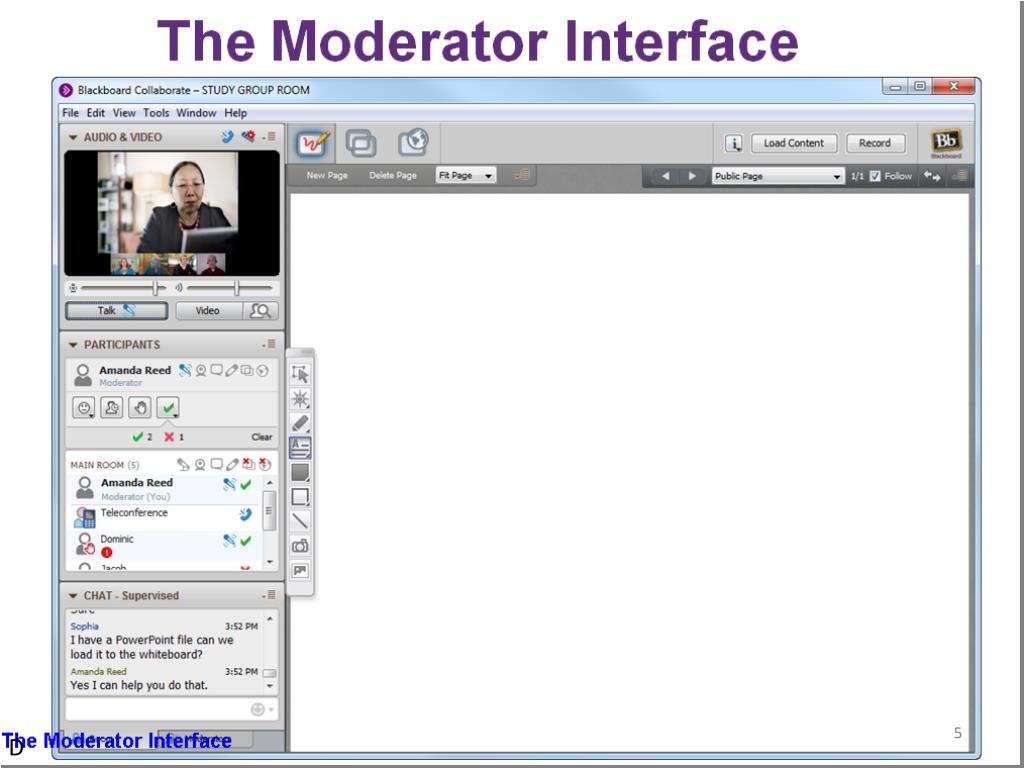Click the New Page button

coord(327,175)
